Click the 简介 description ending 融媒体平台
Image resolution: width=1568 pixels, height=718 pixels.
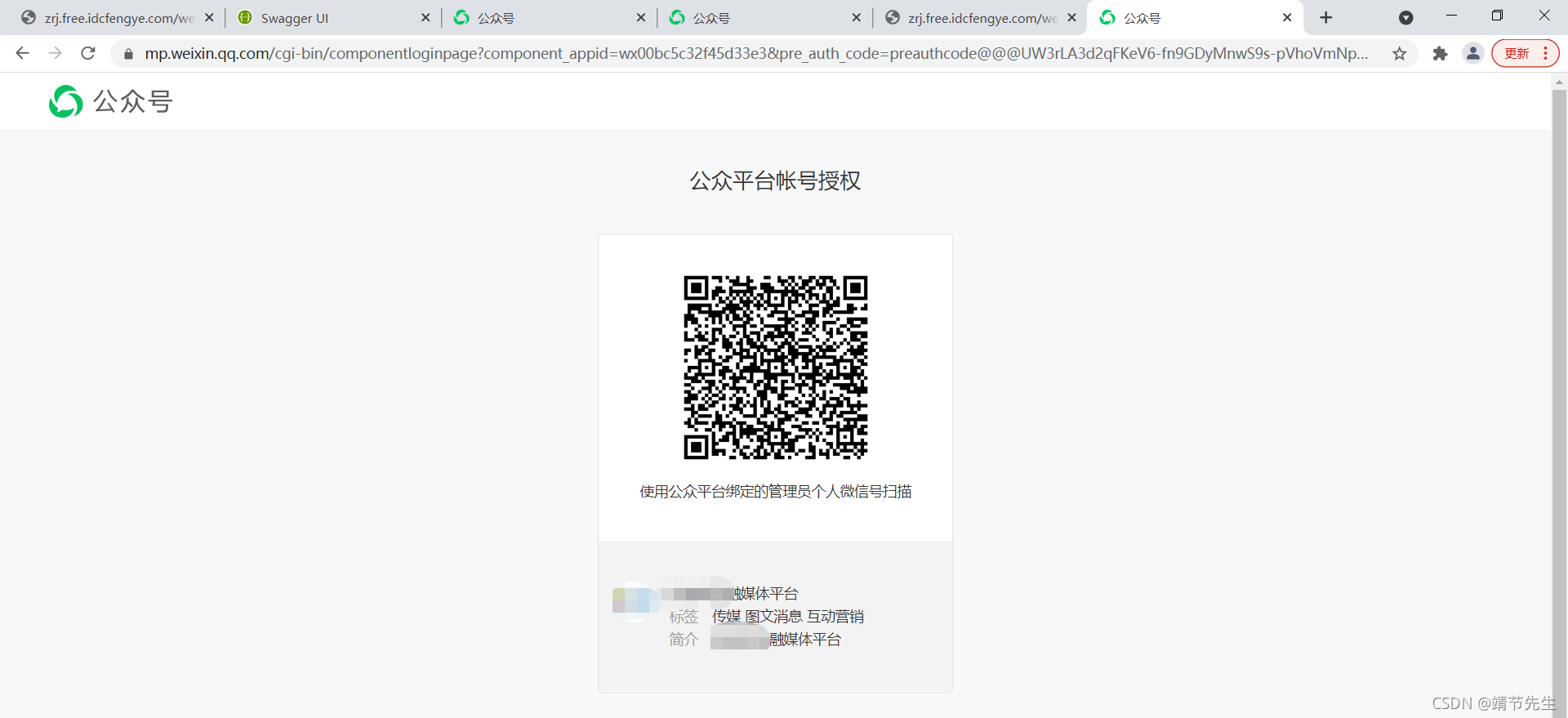click(776, 640)
